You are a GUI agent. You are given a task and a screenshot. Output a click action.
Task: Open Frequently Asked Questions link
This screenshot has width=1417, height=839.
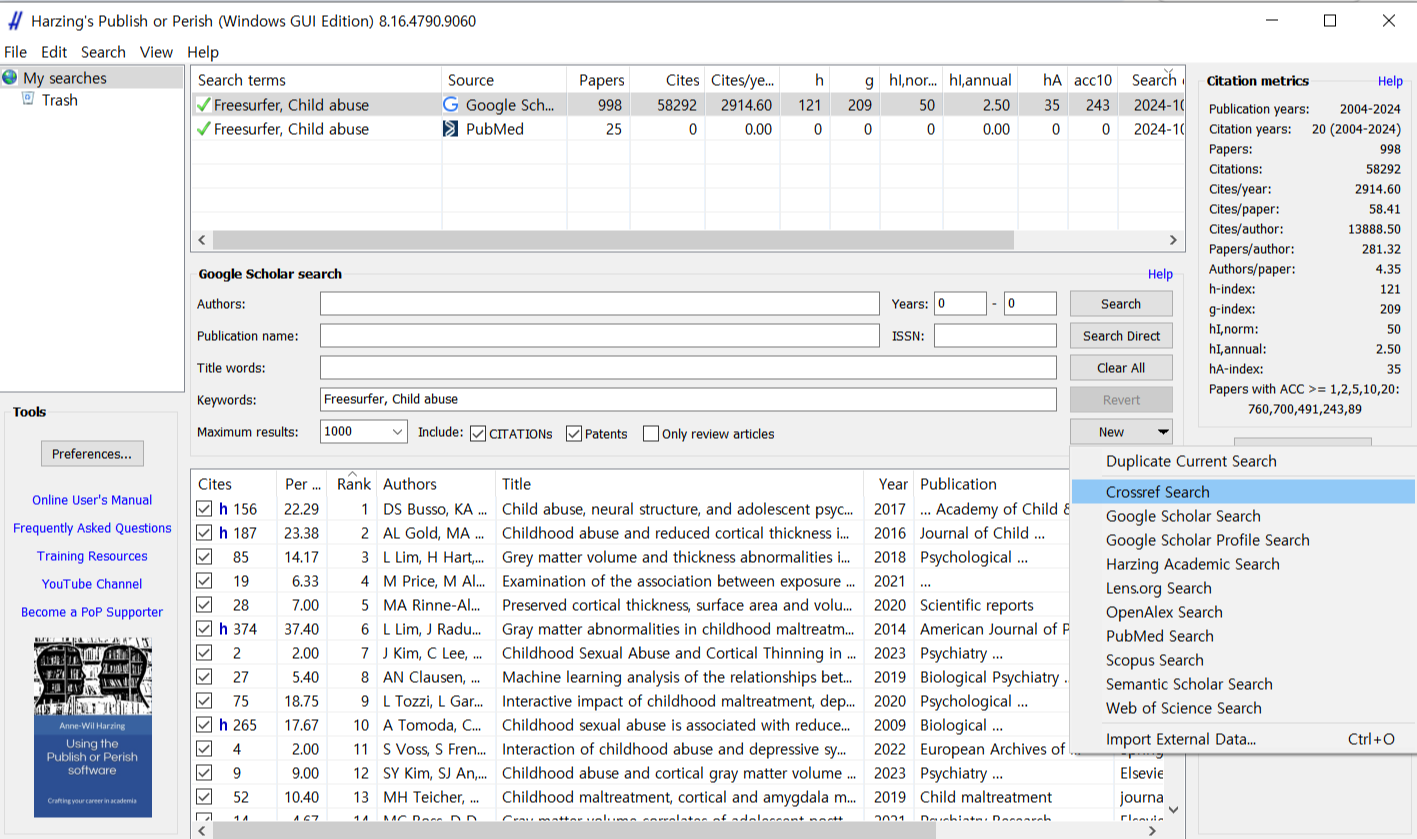[92, 528]
